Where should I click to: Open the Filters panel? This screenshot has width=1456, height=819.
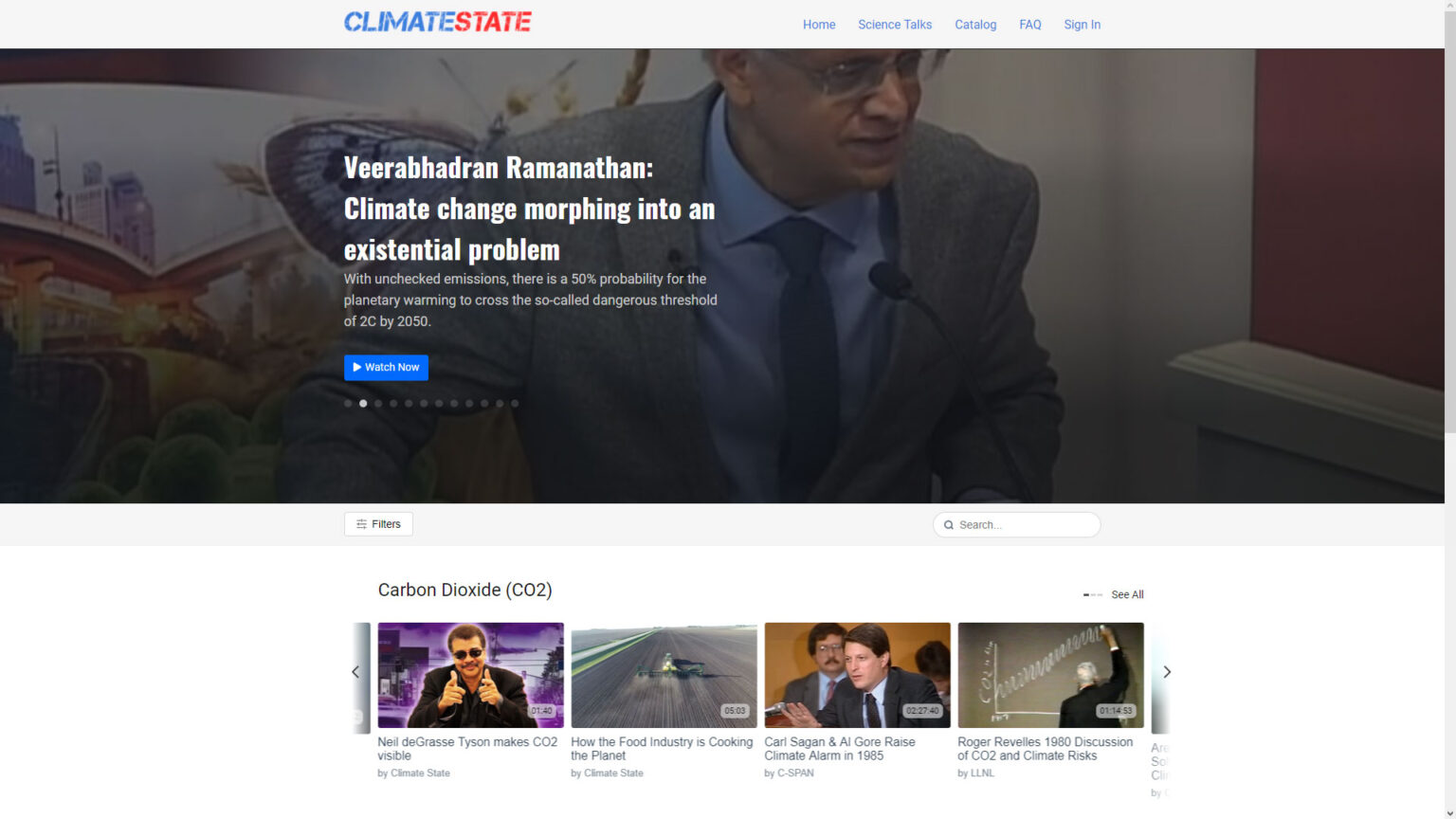click(378, 524)
